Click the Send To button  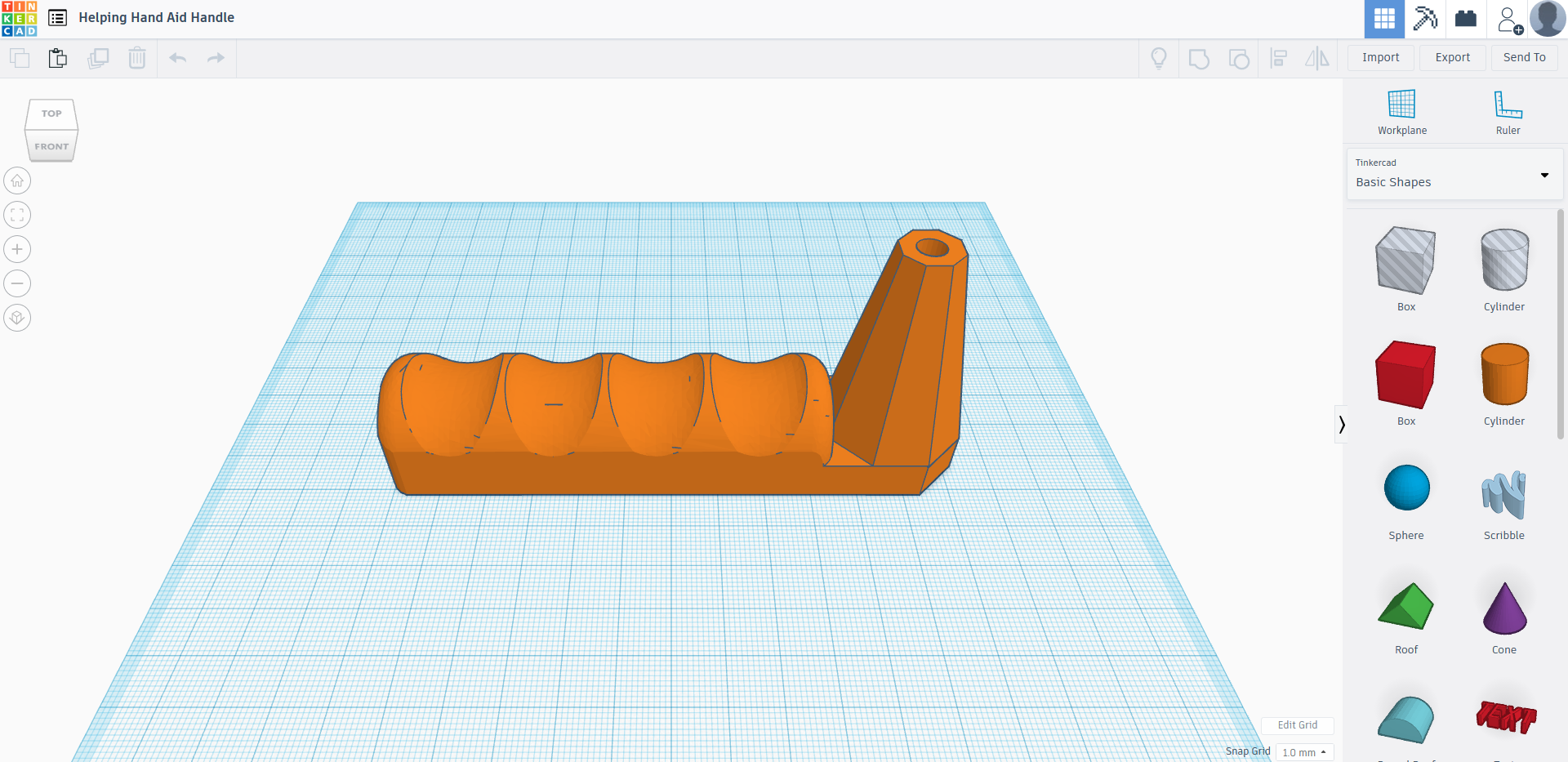point(1525,58)
